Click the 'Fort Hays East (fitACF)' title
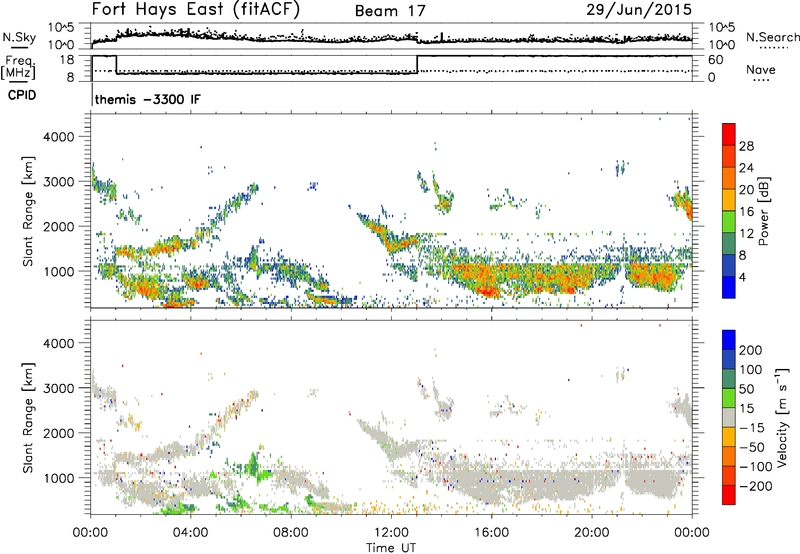Image resolution: width=800 pixels, height=554 pixels. (195, 9)
